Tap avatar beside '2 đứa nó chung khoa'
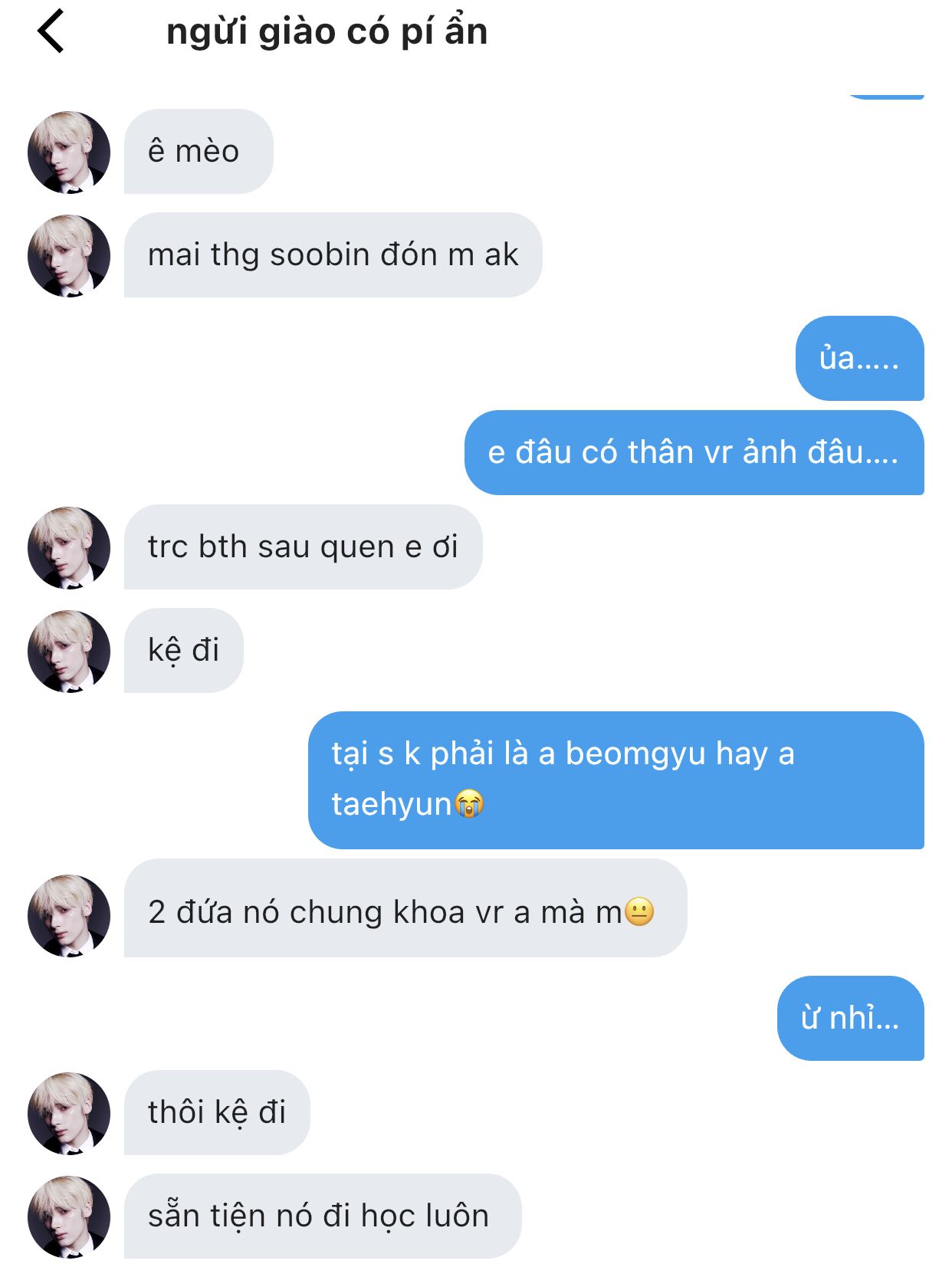The image size is (952, 1277). click(69, 915)
